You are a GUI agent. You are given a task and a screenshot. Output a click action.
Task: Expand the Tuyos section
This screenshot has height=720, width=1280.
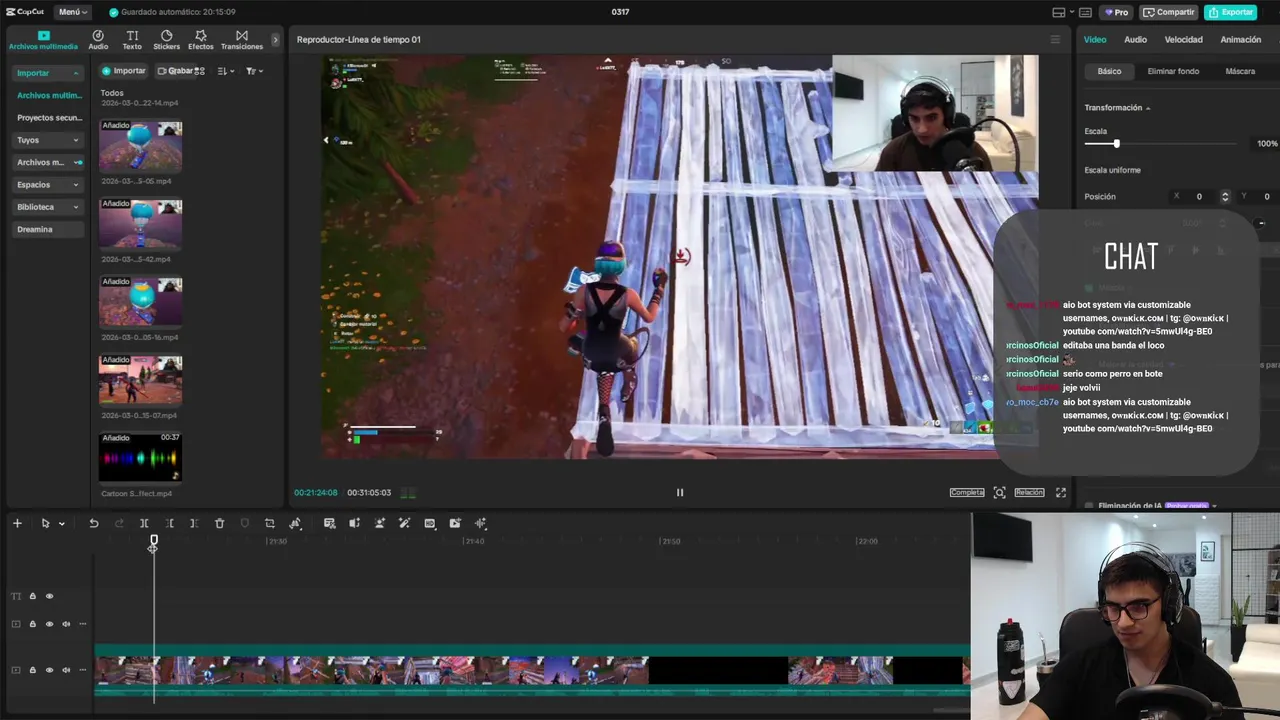coord(75,140)
